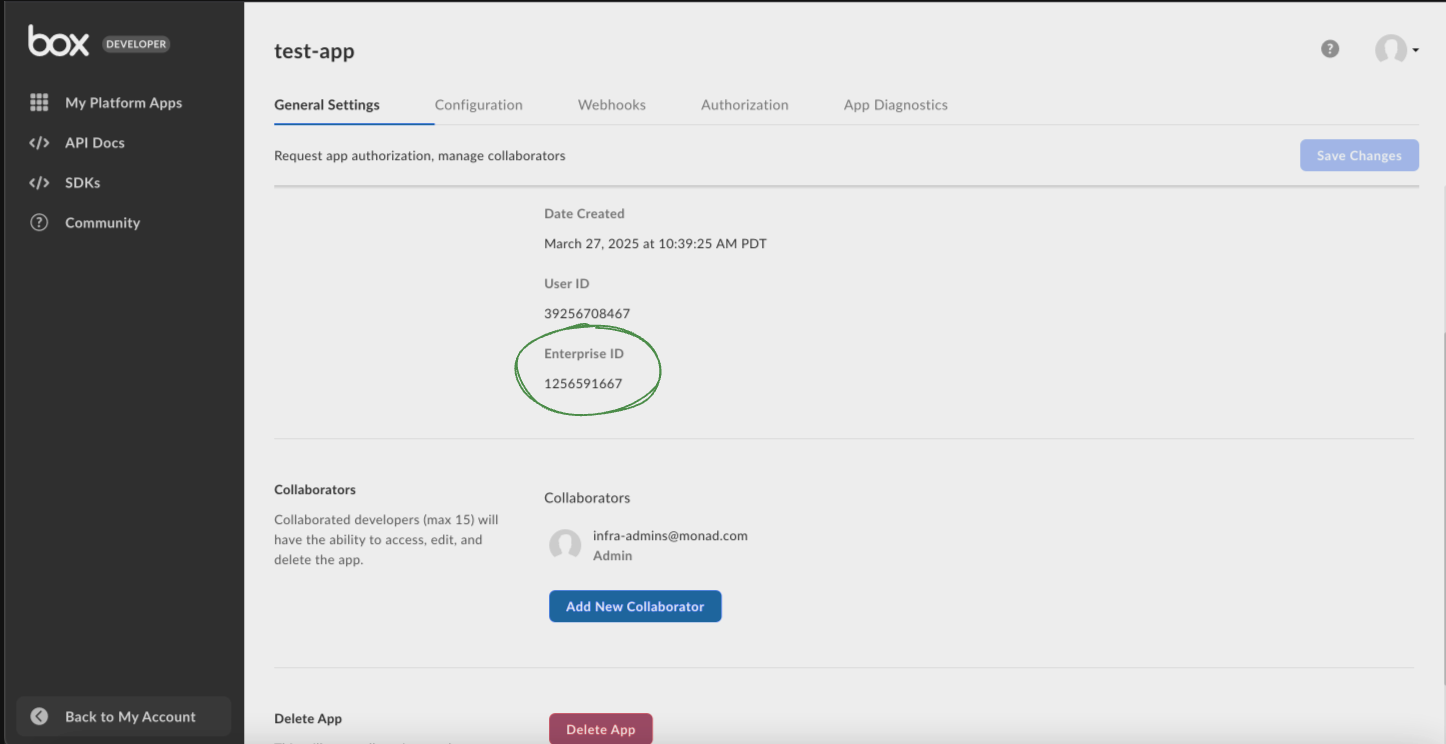Expand the dropdown arrow next to profile avatar

1416,50
